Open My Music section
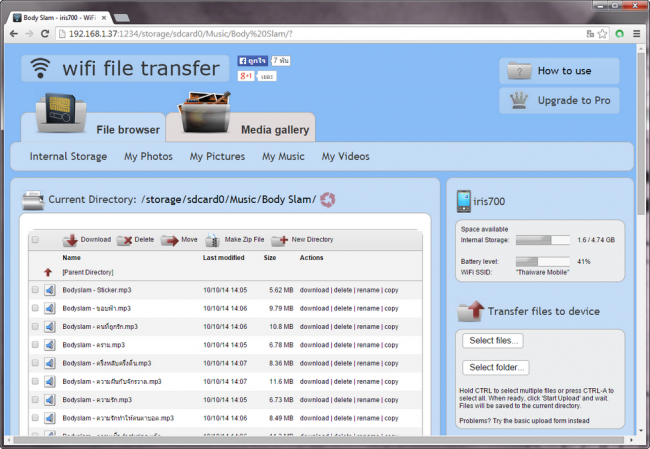The width and height of the screenshot is (650, 449). 283,156
